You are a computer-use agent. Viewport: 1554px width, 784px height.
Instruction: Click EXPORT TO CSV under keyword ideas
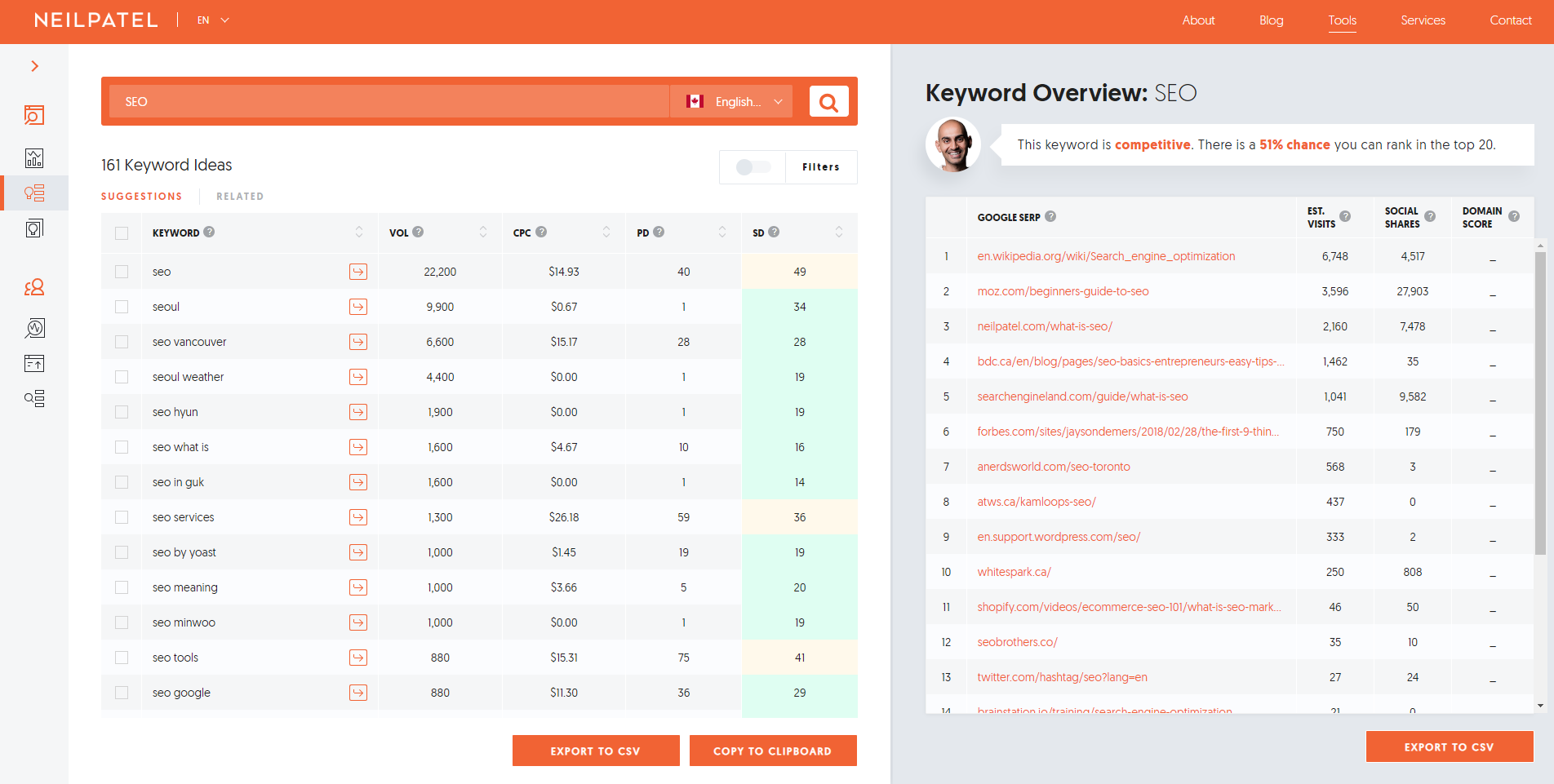coord(596,751)
